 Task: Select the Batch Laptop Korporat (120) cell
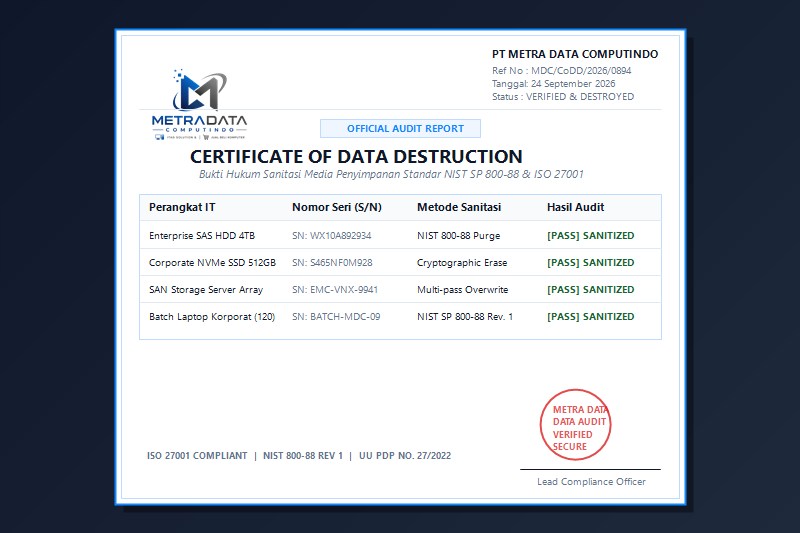(212, 317)
